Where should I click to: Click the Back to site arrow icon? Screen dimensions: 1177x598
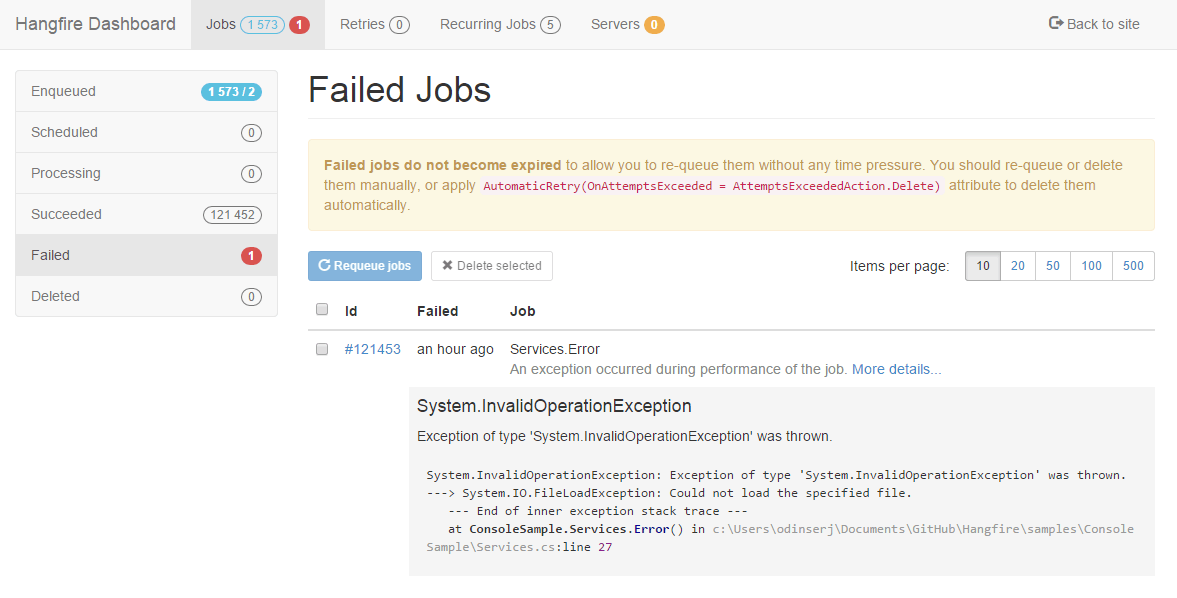click(x=1055, y=23)
